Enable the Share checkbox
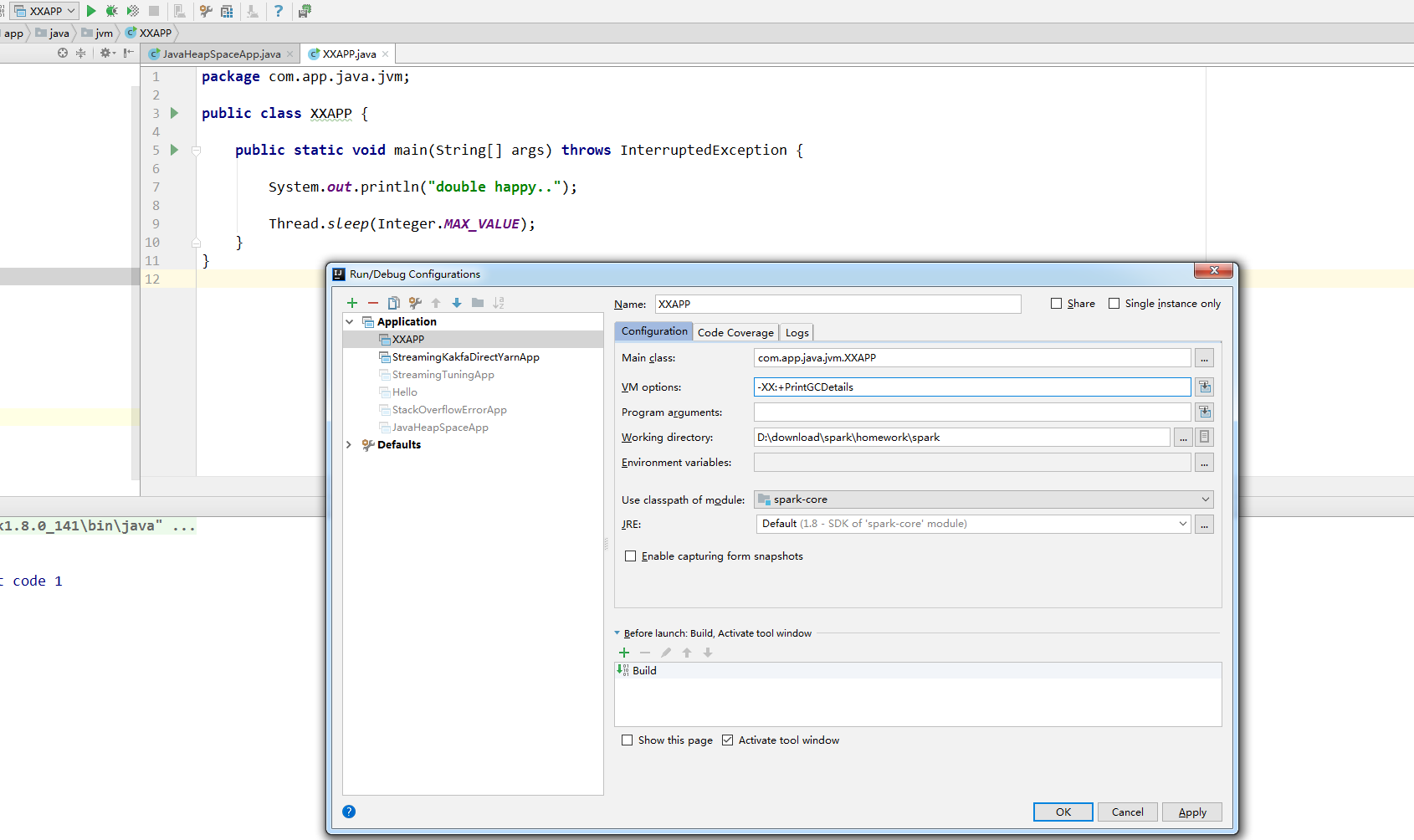Viewport: 1414px width, 840px height. pos(1057,304)
